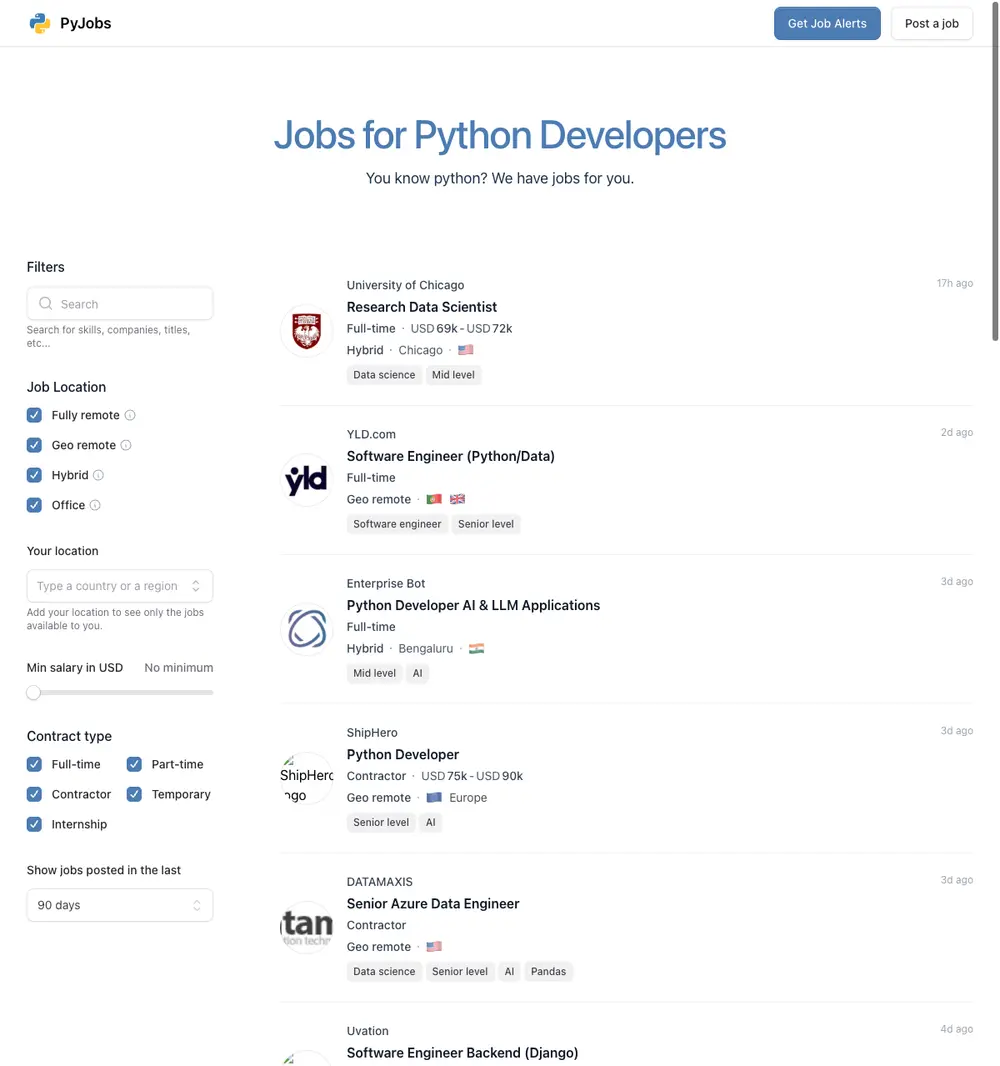The image size is (1000, 1066).
Task: Click AI tag on DATAMAXIS job
Action: click(x=510, y=972)
